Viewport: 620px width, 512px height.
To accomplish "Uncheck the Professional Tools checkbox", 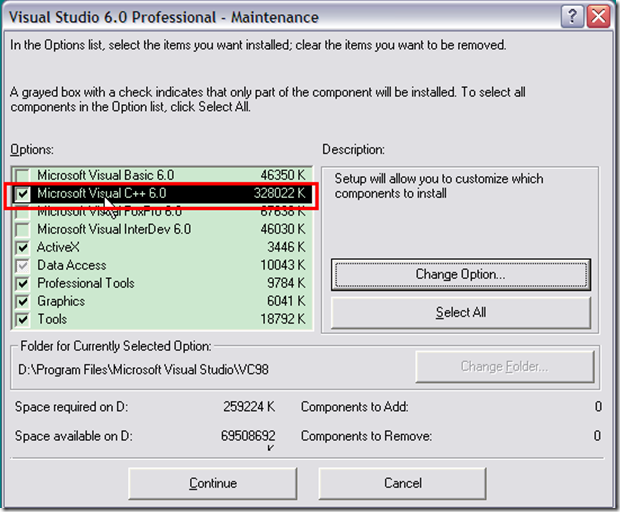I will 23,283.
